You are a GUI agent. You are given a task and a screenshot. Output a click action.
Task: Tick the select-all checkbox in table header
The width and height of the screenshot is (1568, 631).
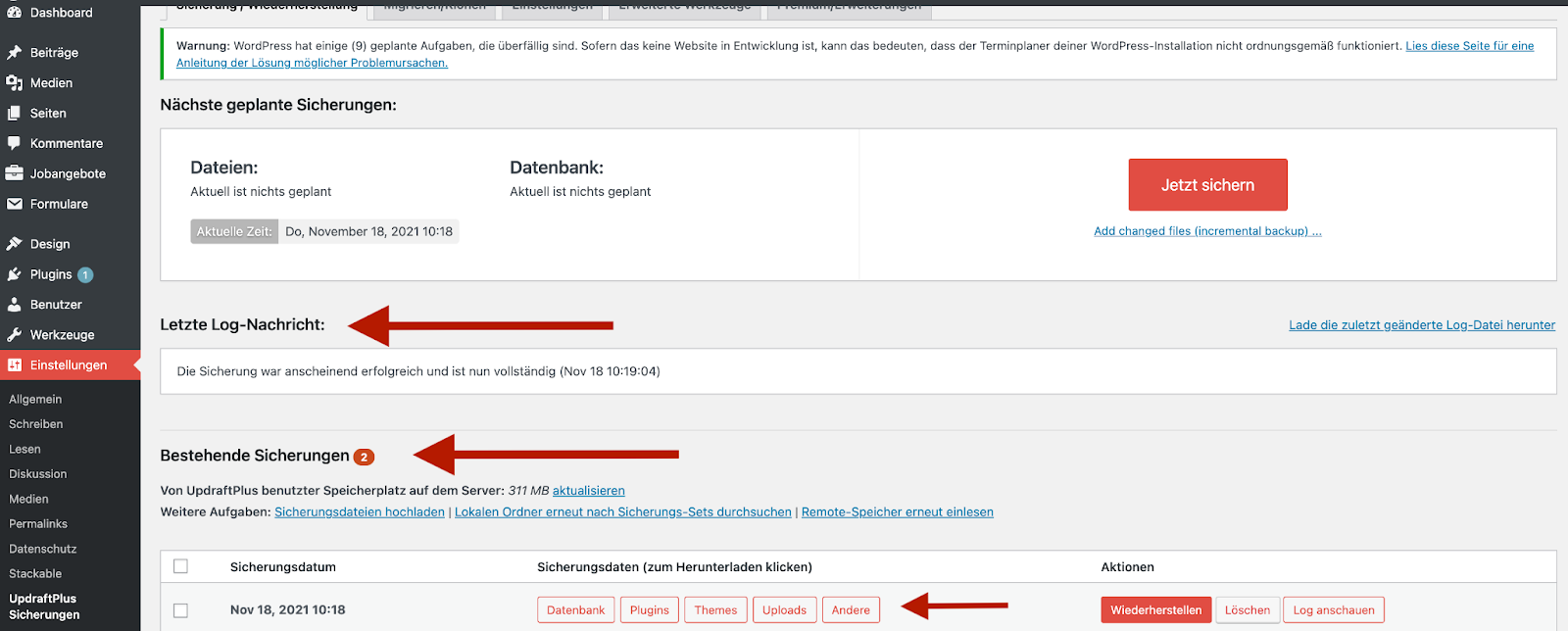(x=180, y=566)
